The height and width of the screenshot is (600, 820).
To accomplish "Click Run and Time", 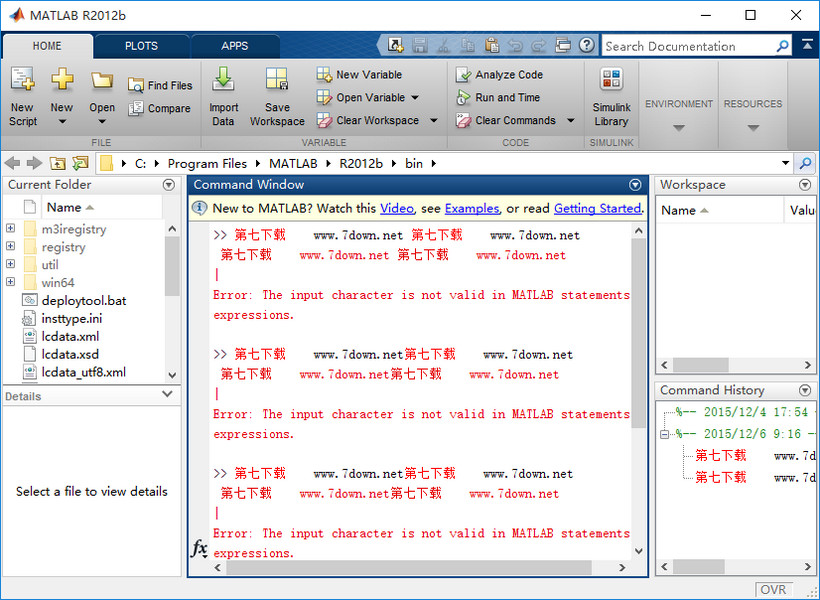I will [x=498, y=97].
